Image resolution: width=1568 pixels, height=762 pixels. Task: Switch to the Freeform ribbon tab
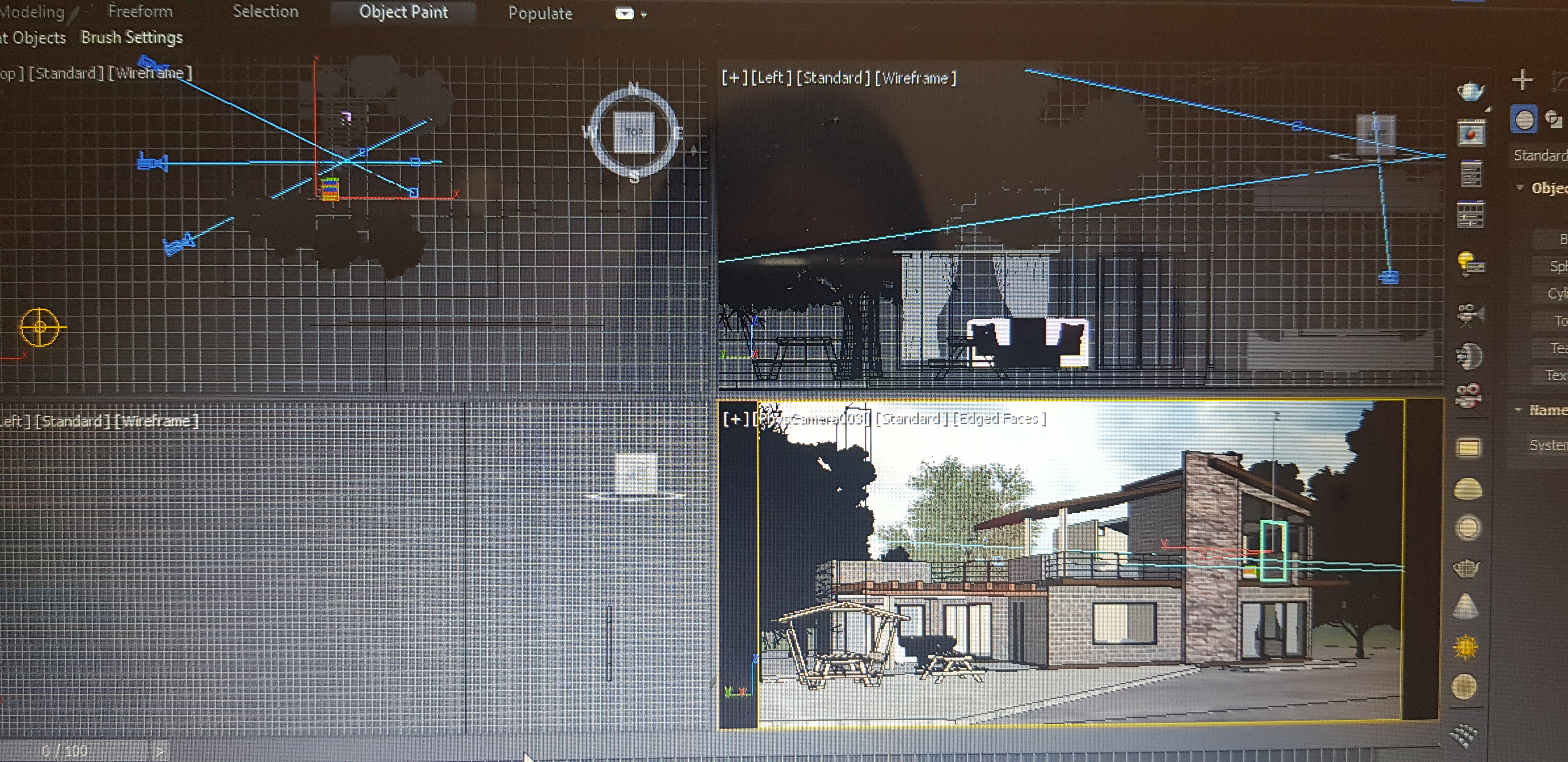click(x=141, y=12)
